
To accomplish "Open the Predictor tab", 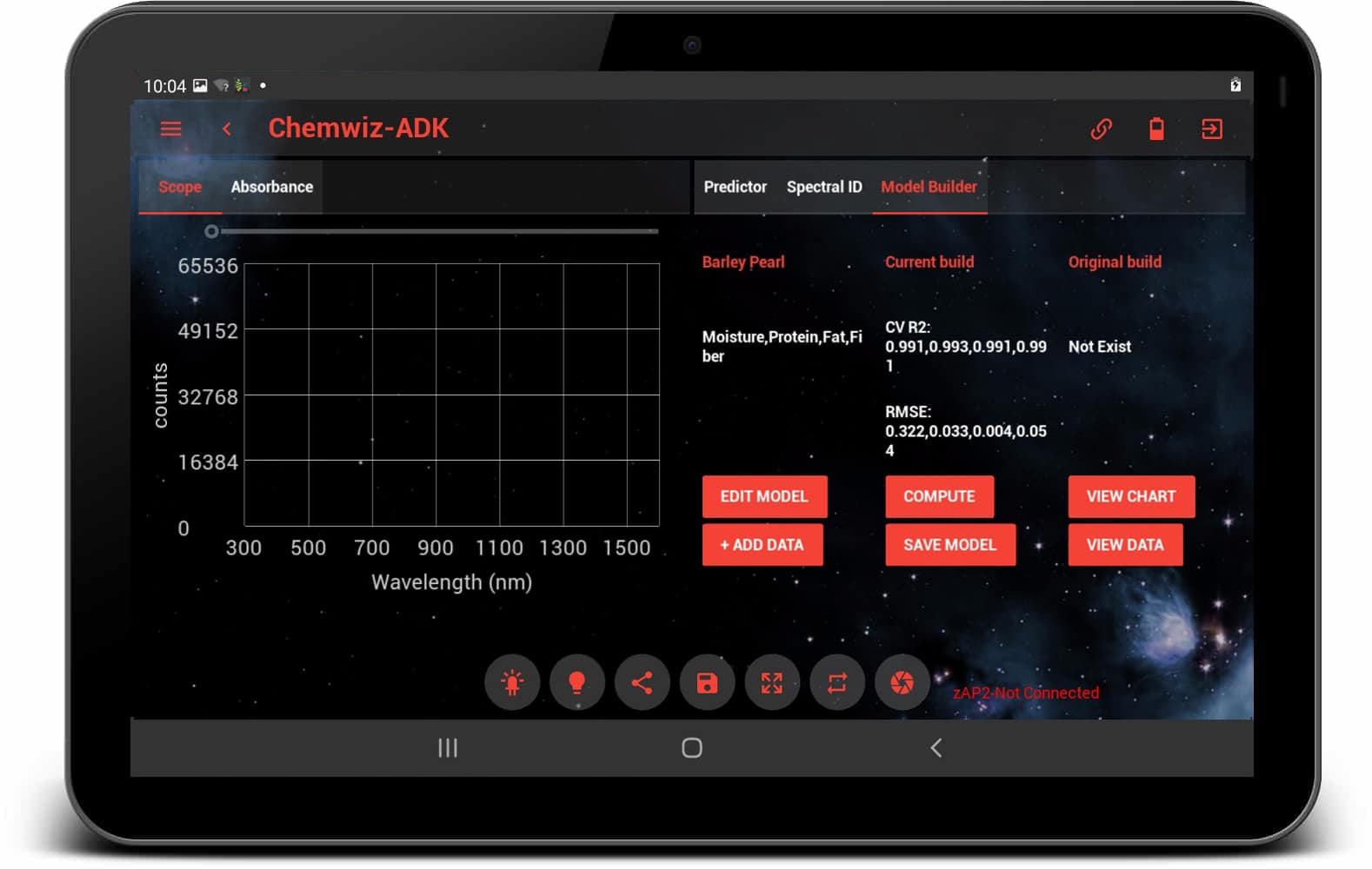I will coord(736,187).
